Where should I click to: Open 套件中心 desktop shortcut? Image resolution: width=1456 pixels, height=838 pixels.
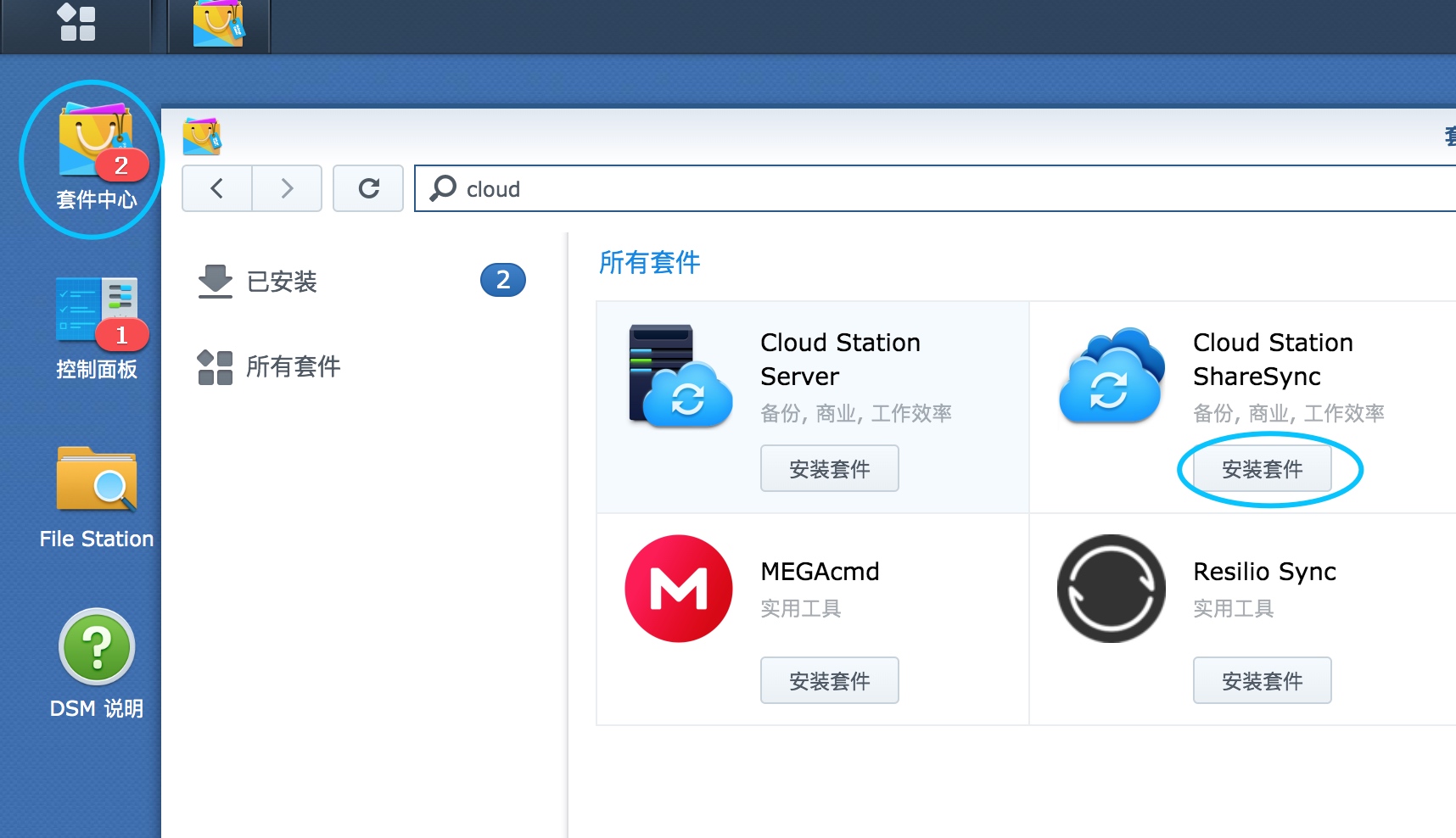pyautogui.click(x=96, y=158)
